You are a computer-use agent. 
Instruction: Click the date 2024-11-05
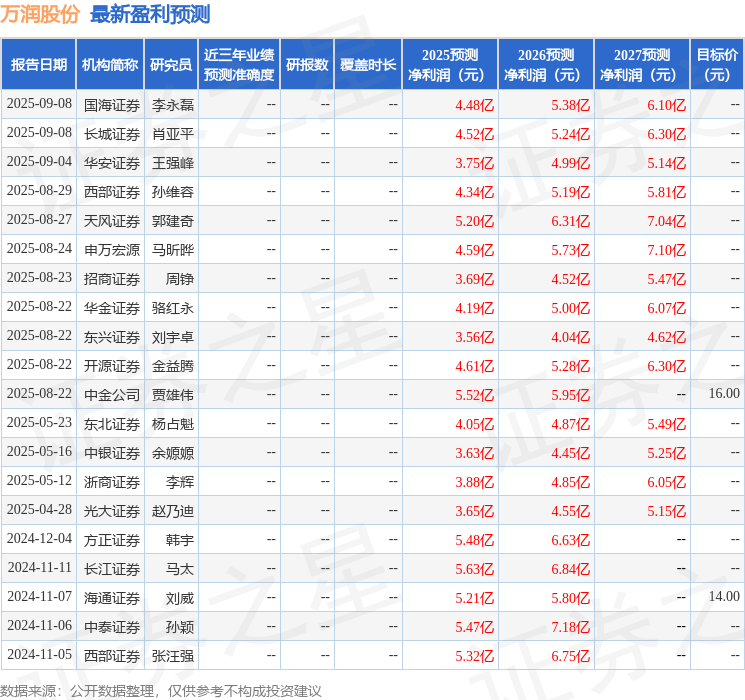[x=39, y=654]
